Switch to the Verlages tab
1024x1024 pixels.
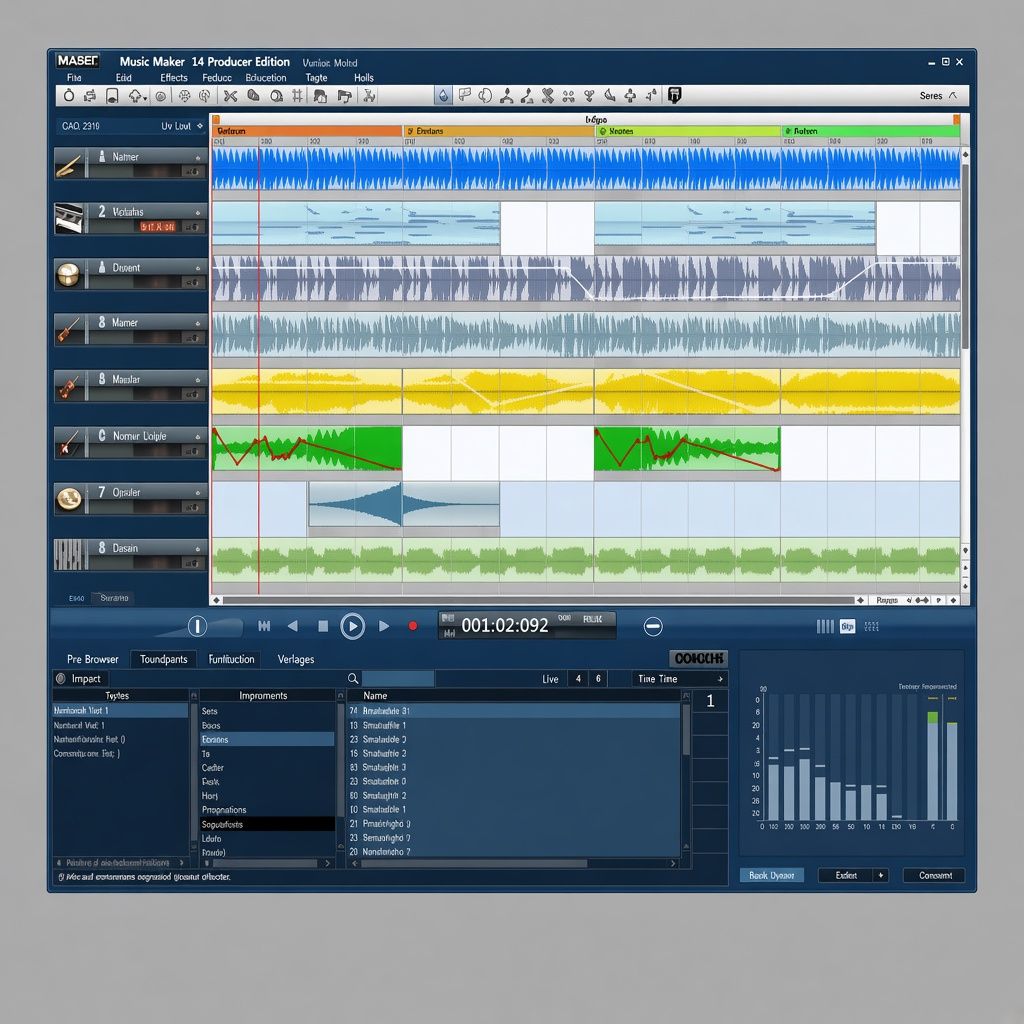(x=296, y=659)
